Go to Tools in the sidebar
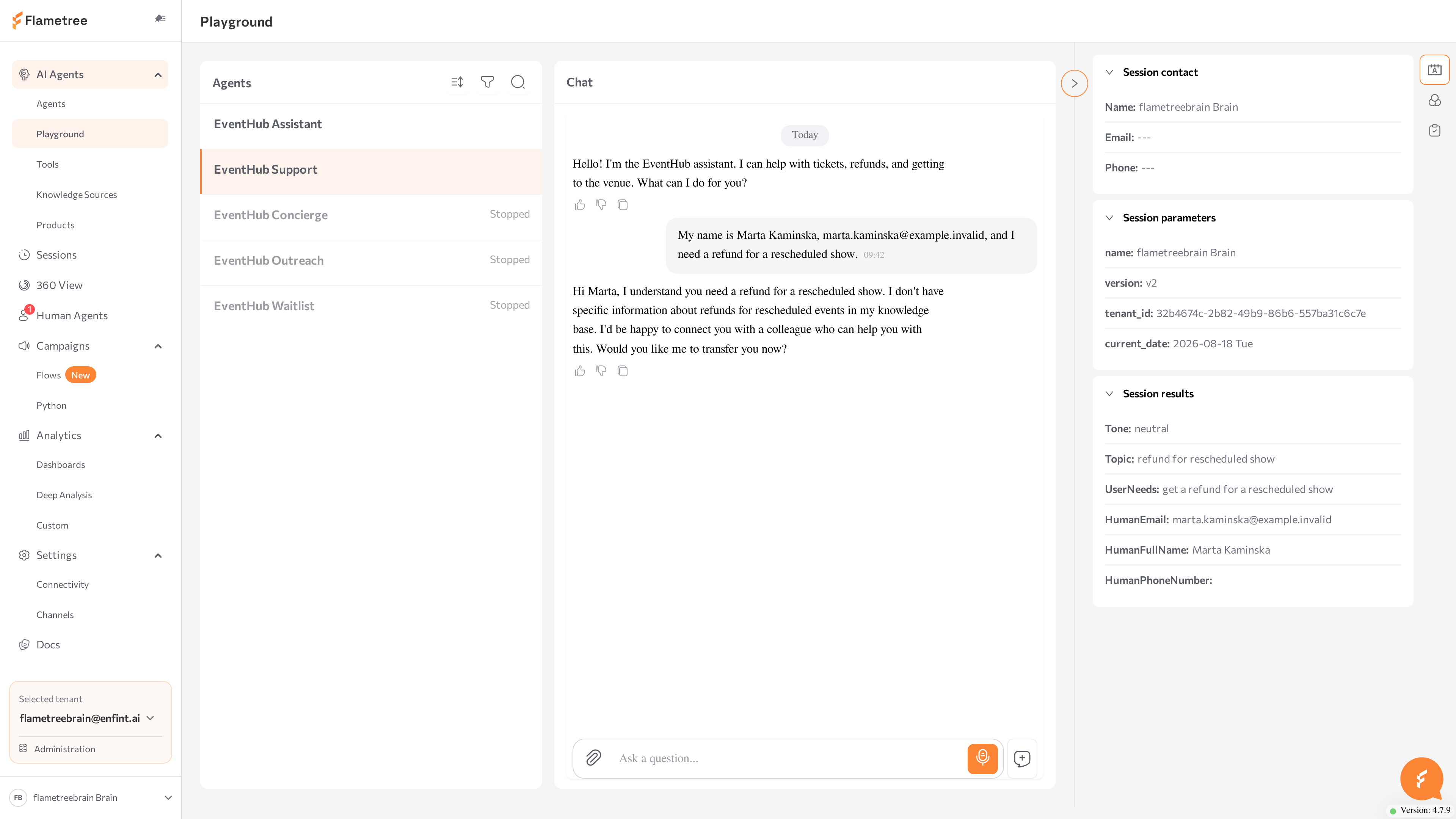Screen dimensions: 1456x819 tap(47, 165)
